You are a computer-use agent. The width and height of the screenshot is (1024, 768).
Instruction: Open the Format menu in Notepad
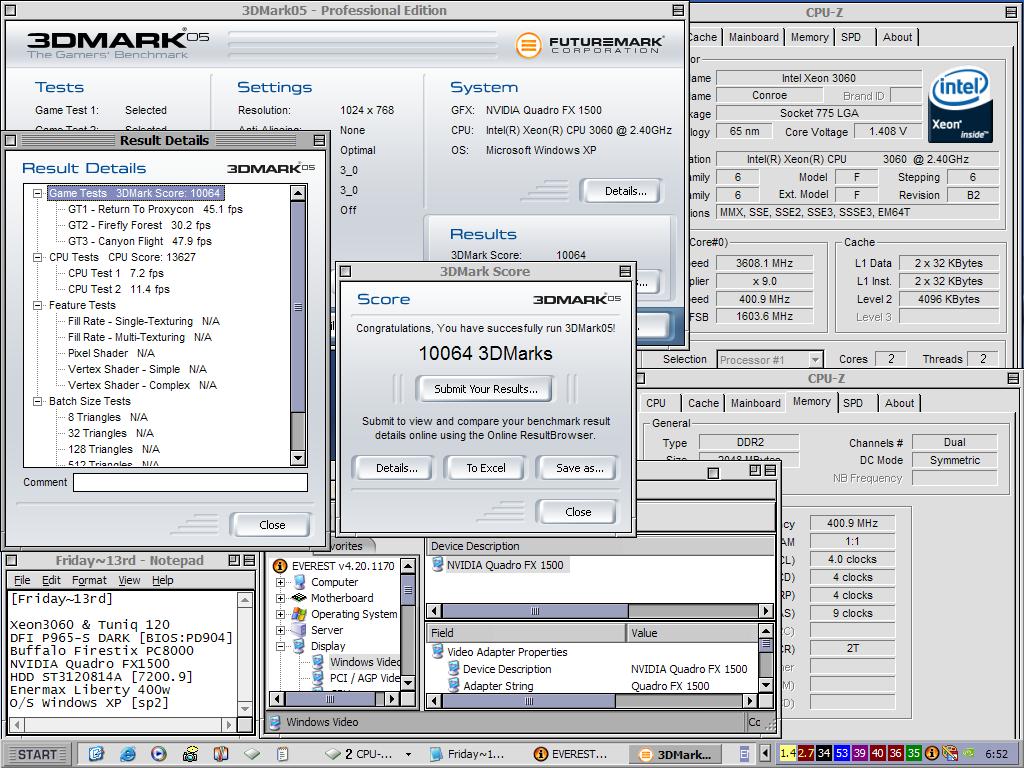(x=89, y=580)
